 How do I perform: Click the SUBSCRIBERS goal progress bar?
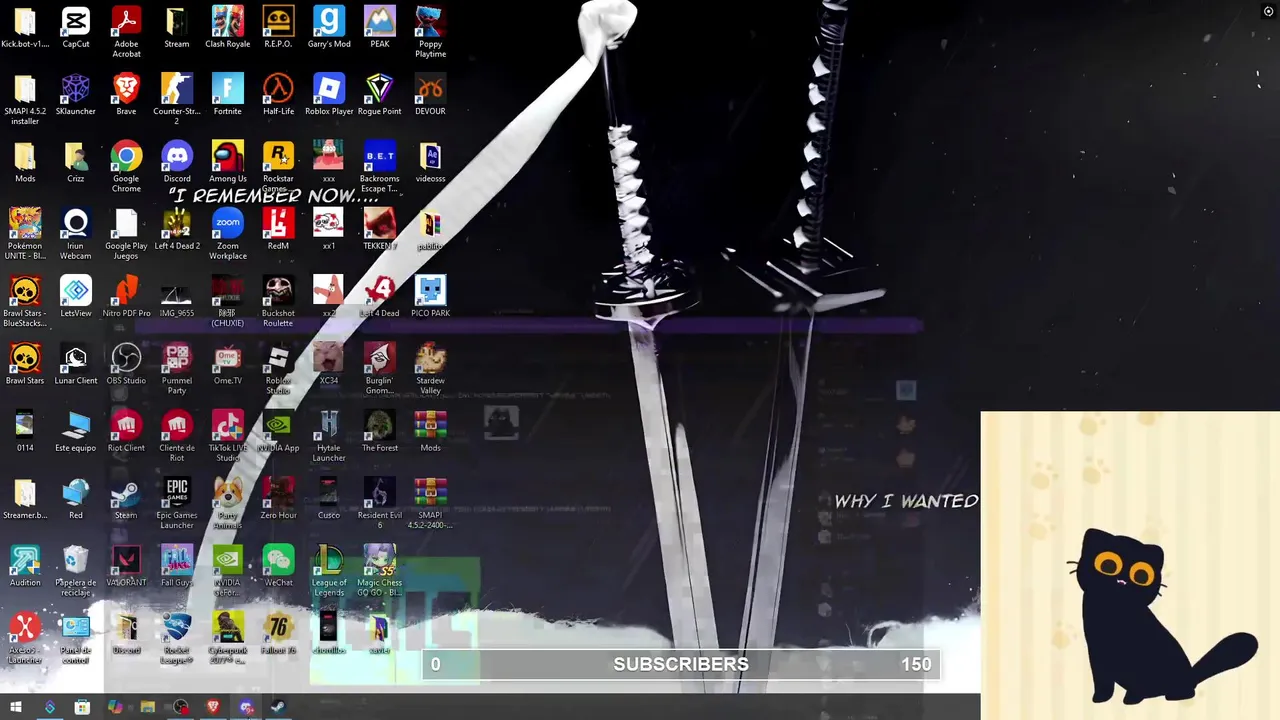(681, 664)
